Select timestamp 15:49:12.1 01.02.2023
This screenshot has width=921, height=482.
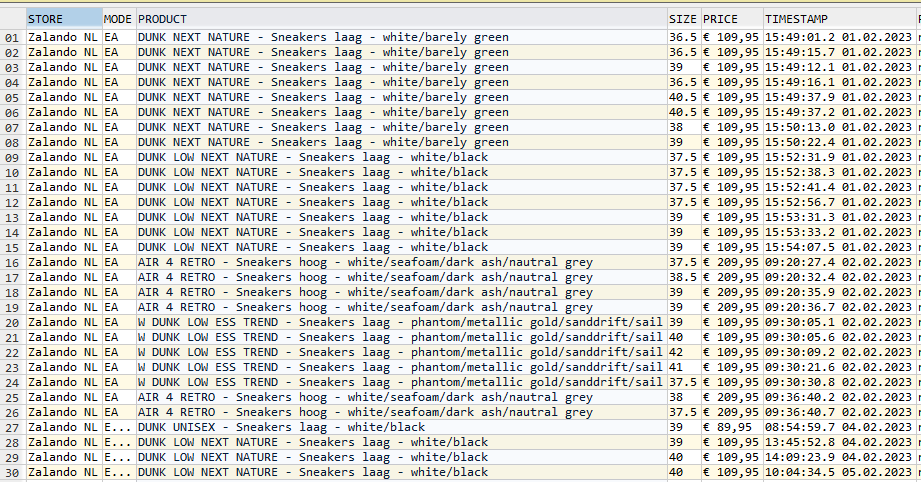[x=840, y=67]
